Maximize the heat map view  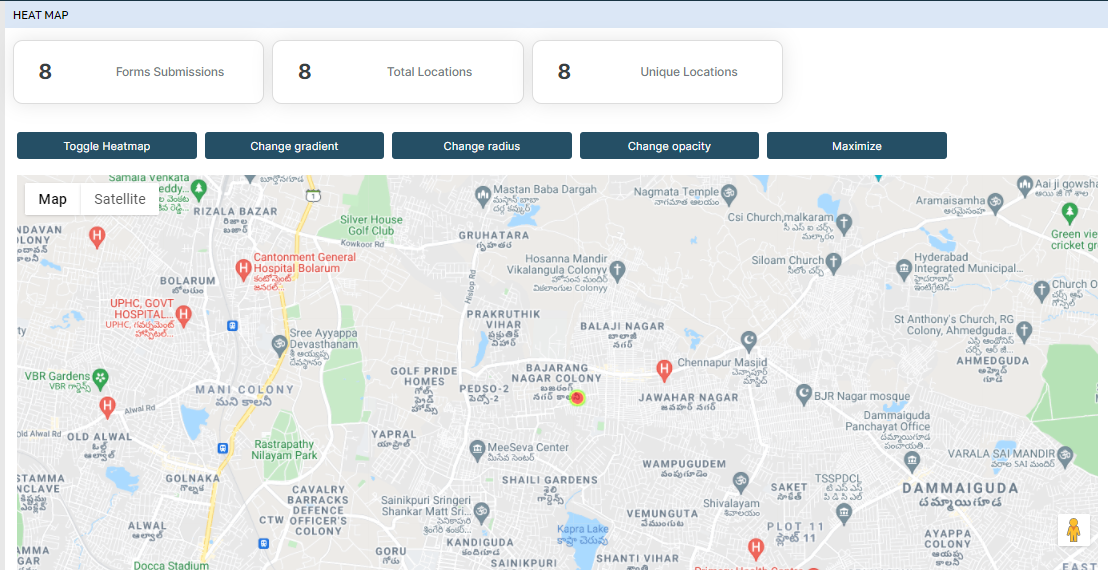pyautogui.click(x=856, y=146)
